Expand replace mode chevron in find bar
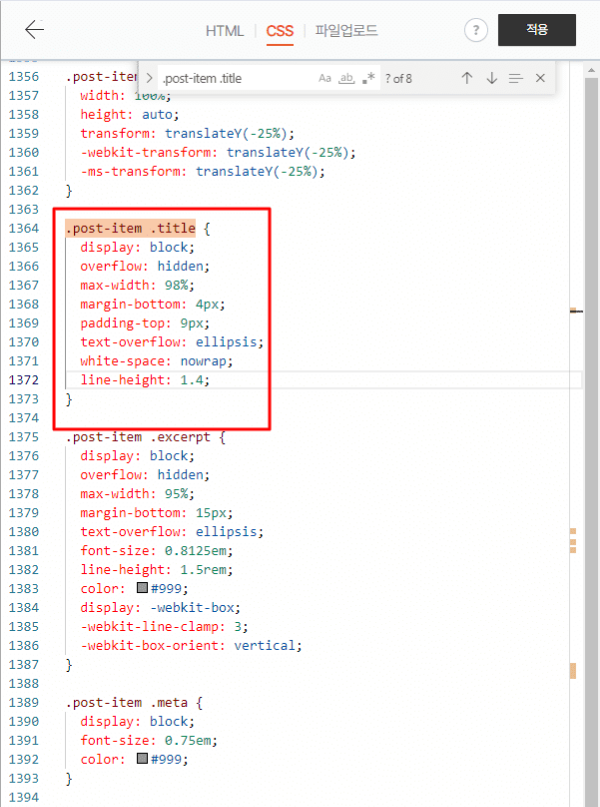600x807 pixels. (x=149, y=78)
